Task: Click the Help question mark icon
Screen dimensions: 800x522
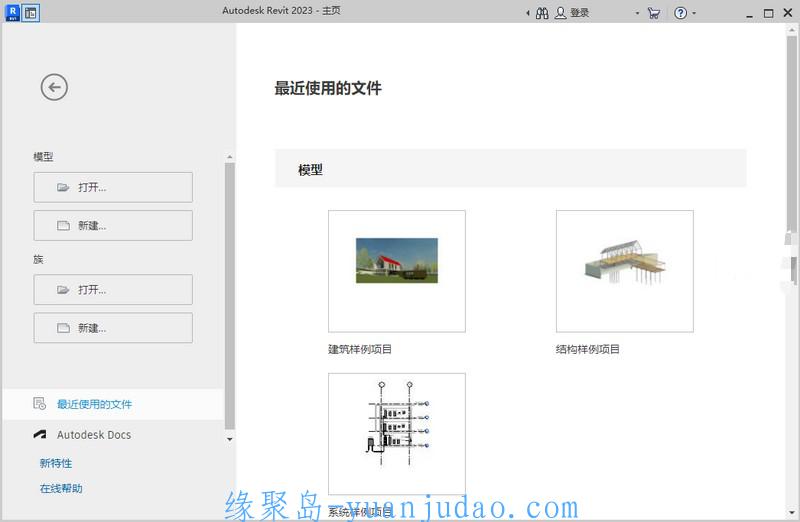Action: pyautogui.click(x=680, y=13)
